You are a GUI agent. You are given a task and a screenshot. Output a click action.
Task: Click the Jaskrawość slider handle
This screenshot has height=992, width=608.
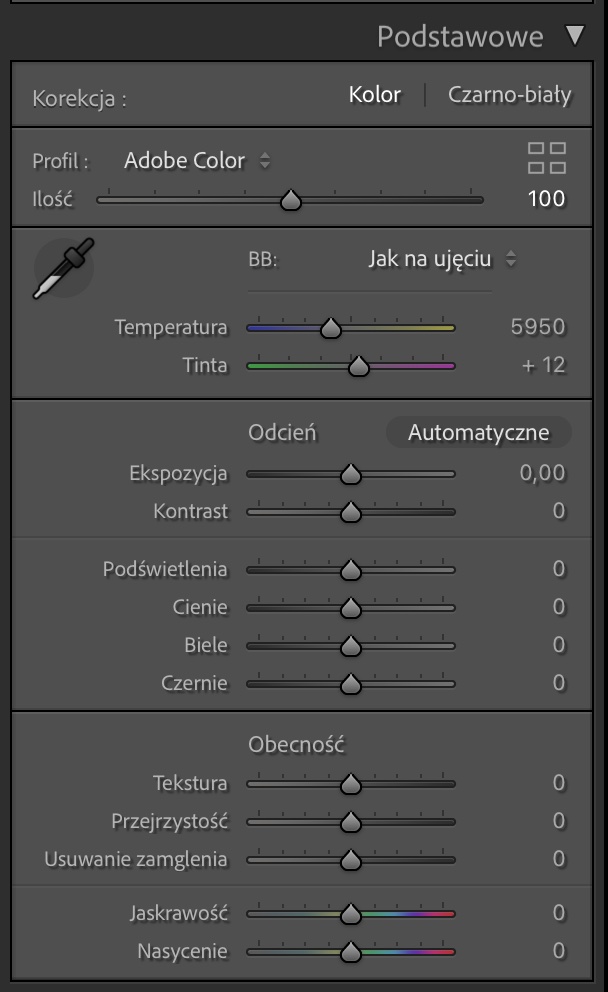351,914
